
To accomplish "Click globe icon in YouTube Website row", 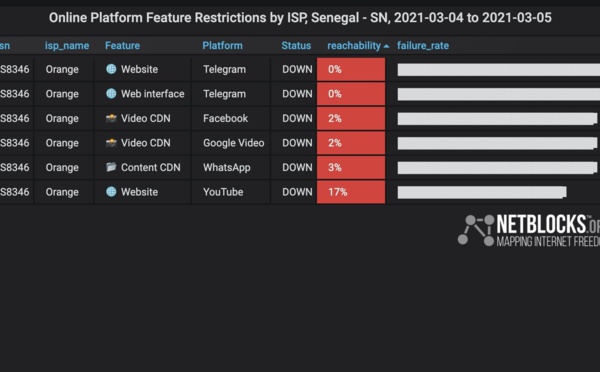I will pyautogui.click(x=111, y=191).
